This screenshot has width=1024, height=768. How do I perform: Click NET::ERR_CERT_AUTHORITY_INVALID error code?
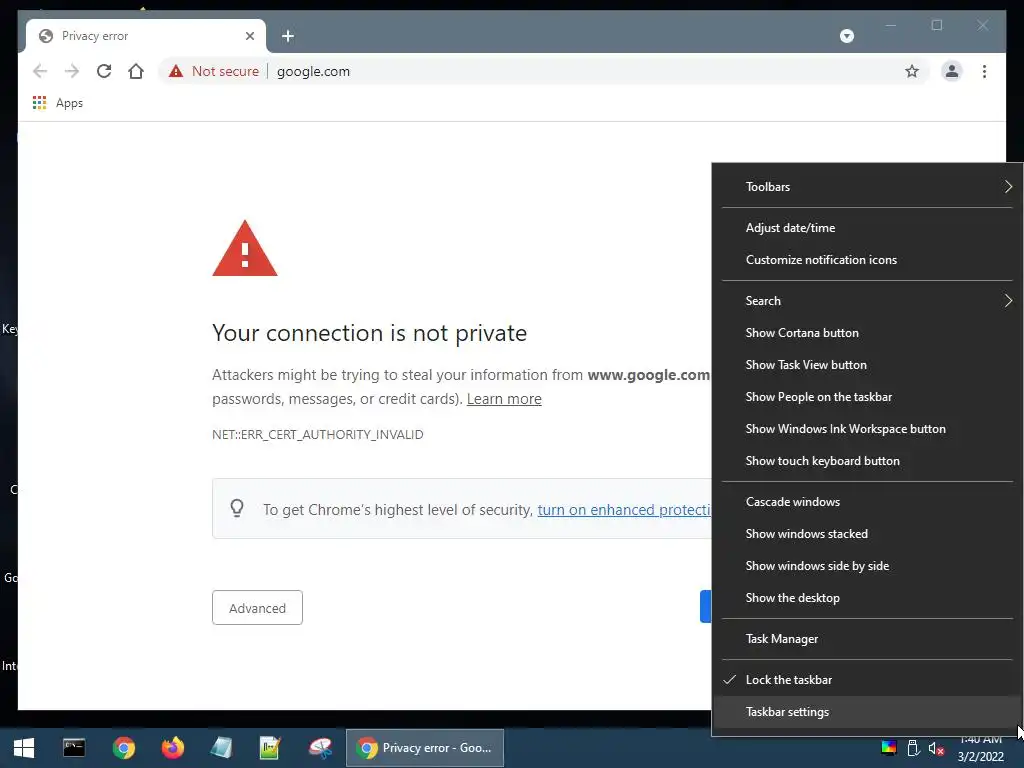317,435
